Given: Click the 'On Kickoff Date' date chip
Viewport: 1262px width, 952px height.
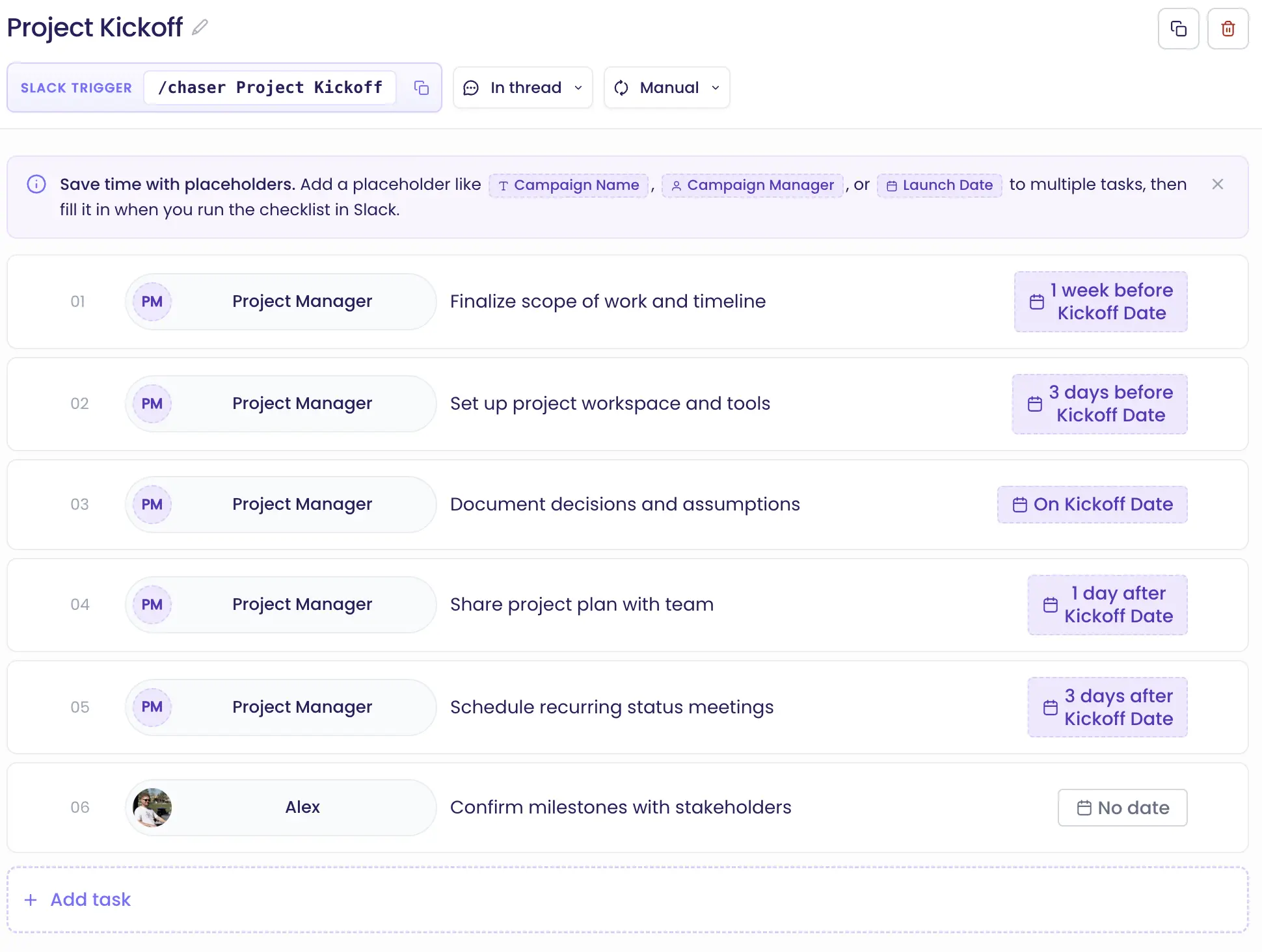Looking at the screenshot, I should 1092,505.
